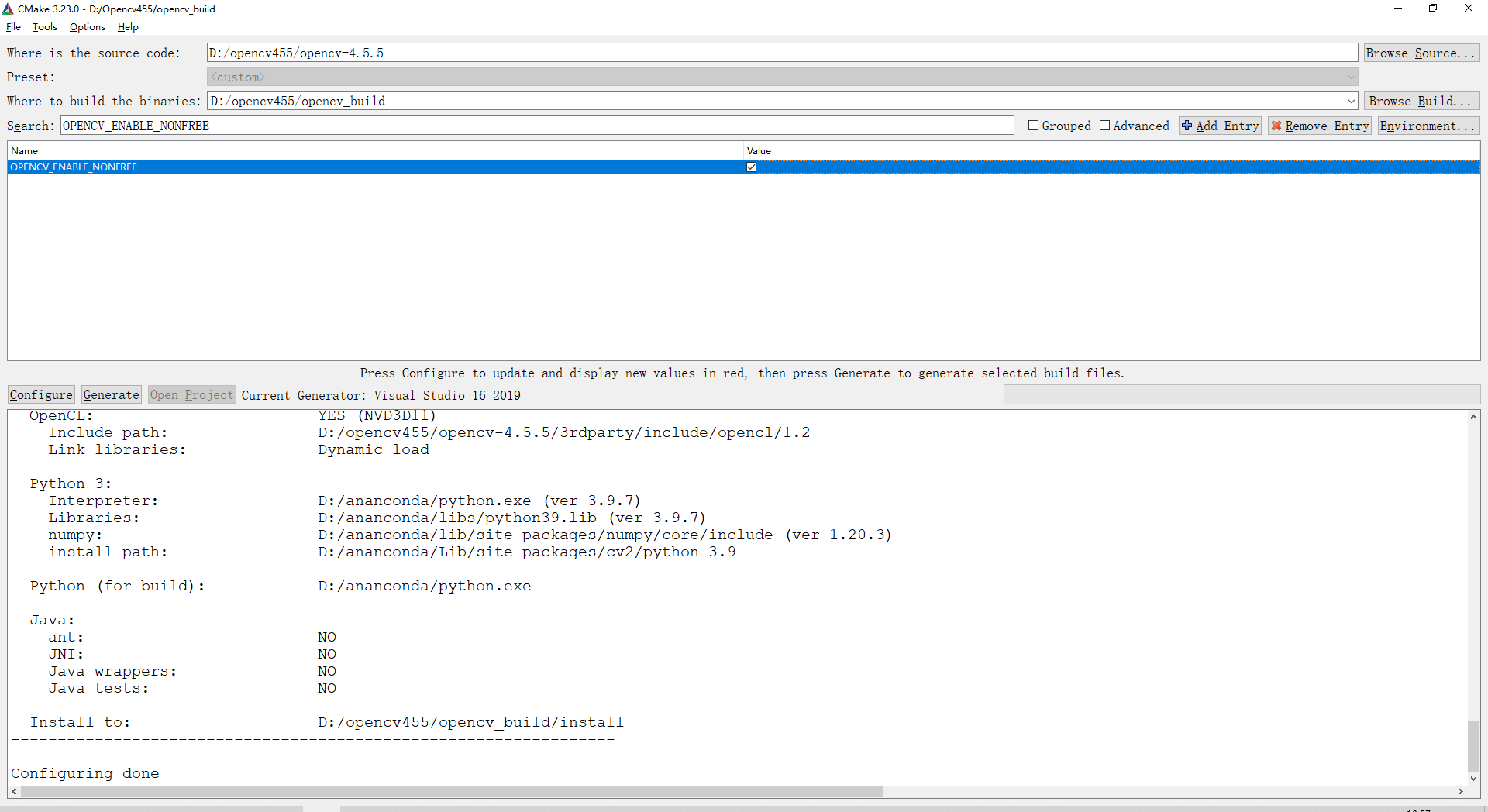Open the Environment dialog
This screenshot has width=1488, height=812.
click(1428, 126)
